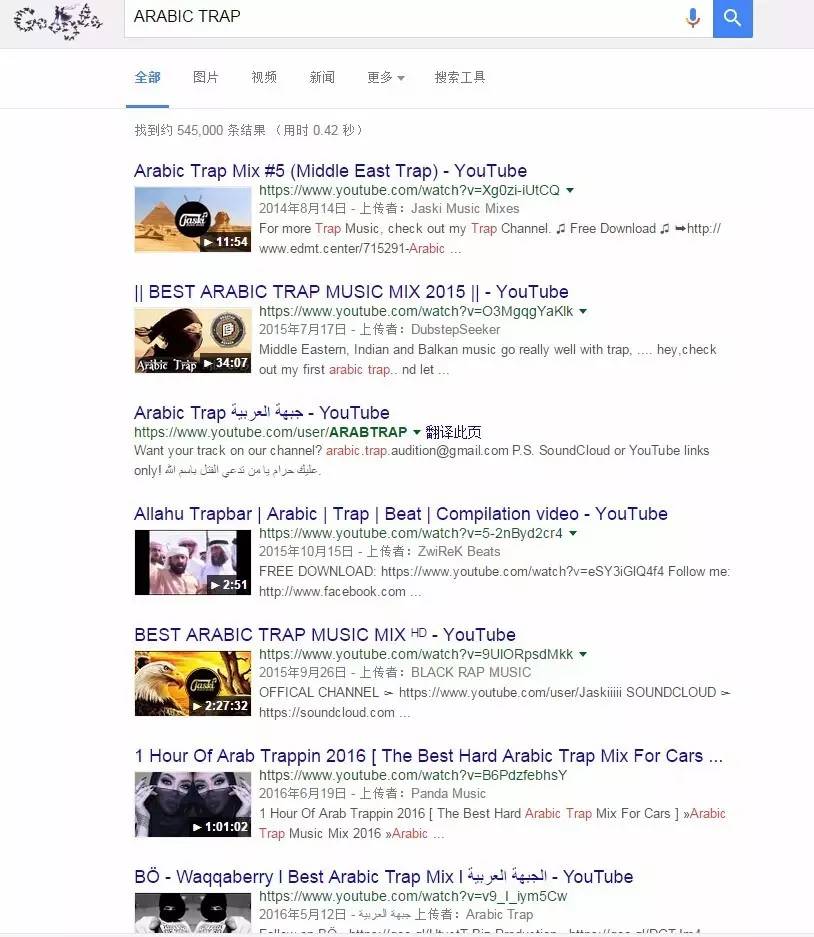Click the blue search magnifier button
Screen dimensions: 814x937
(x=732, y=18)
